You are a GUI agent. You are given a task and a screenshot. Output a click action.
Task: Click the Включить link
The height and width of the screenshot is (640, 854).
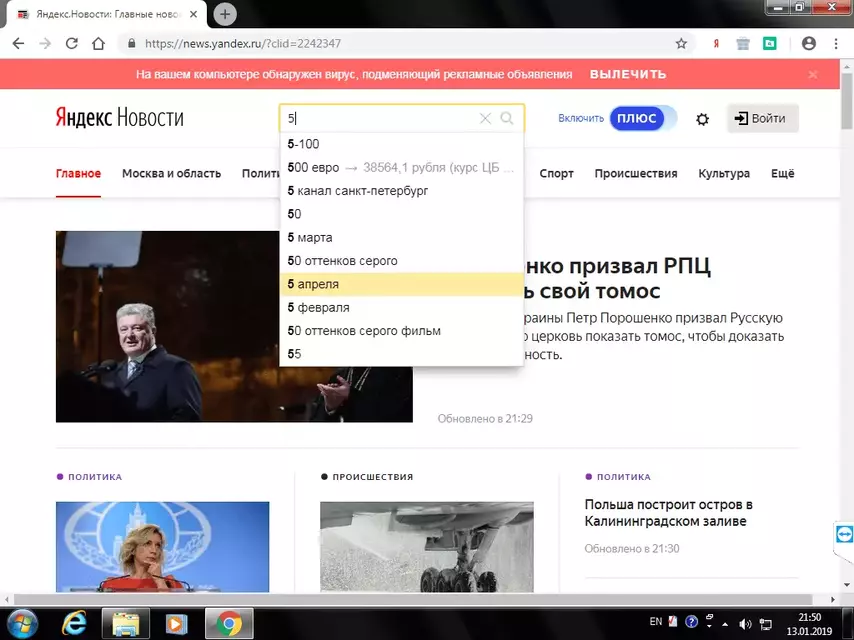point(581,118)
